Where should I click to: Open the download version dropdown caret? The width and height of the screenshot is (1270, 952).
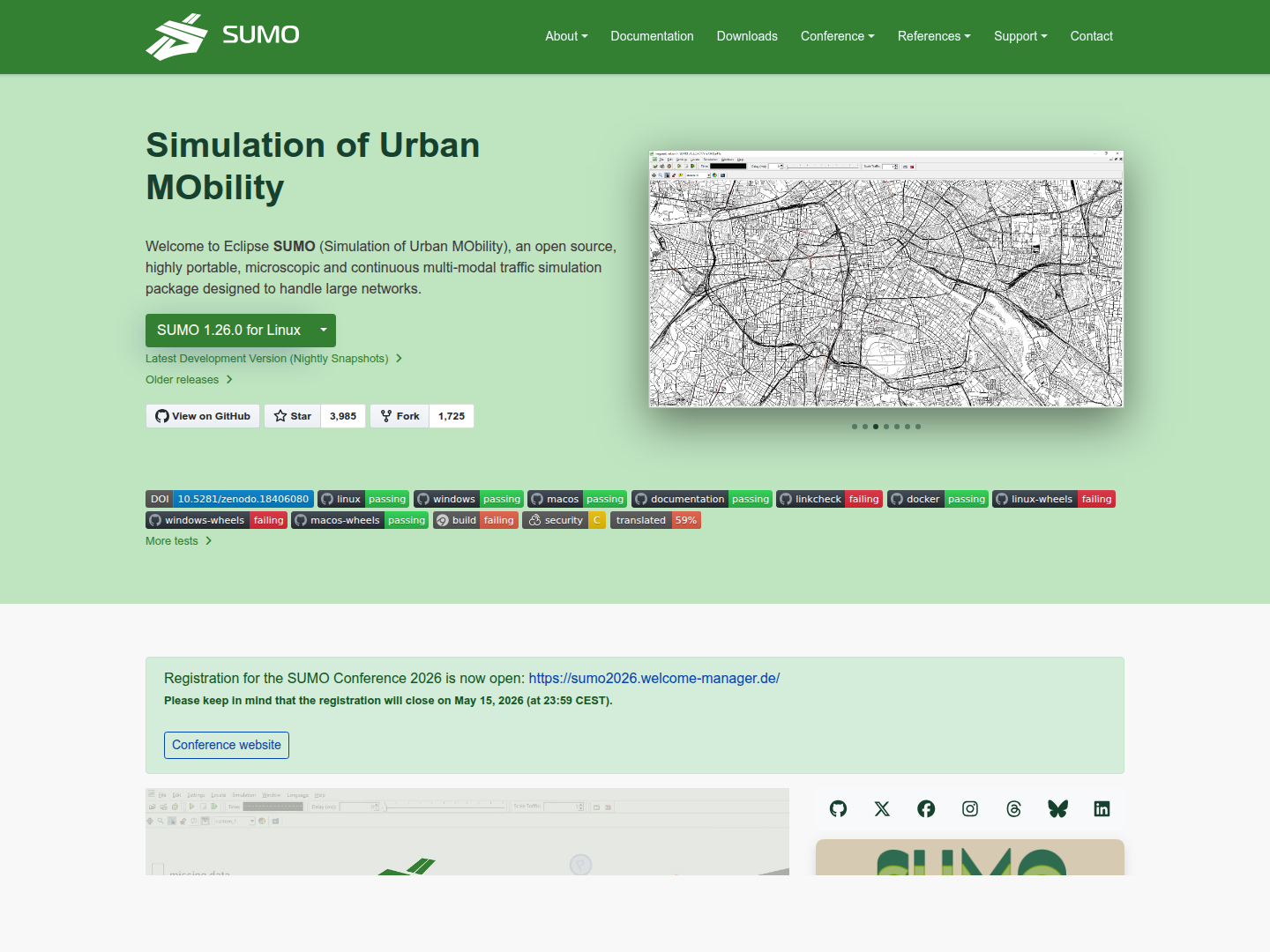click(x=324, y=330)
